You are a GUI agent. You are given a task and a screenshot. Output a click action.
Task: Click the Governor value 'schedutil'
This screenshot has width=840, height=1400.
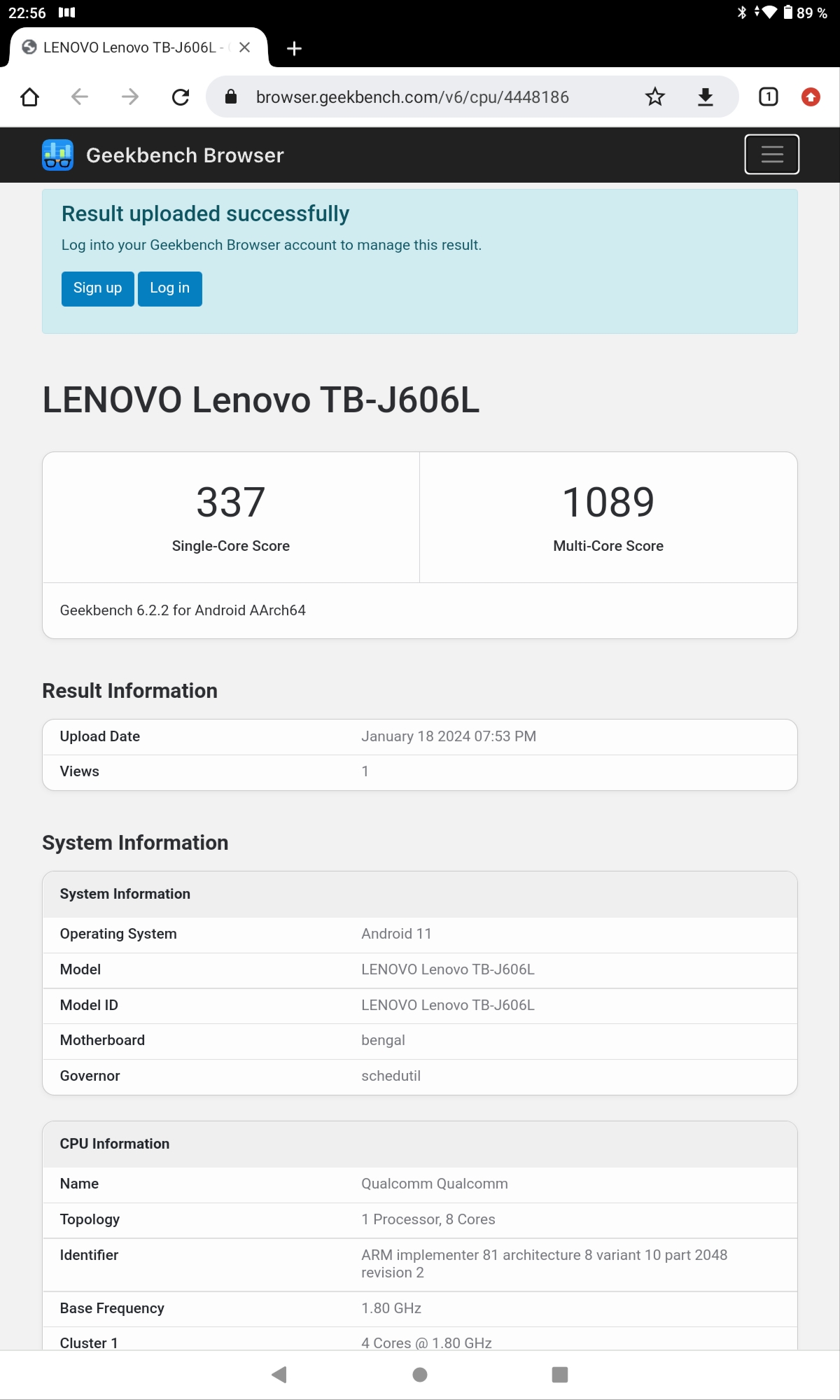(391, 1076)
